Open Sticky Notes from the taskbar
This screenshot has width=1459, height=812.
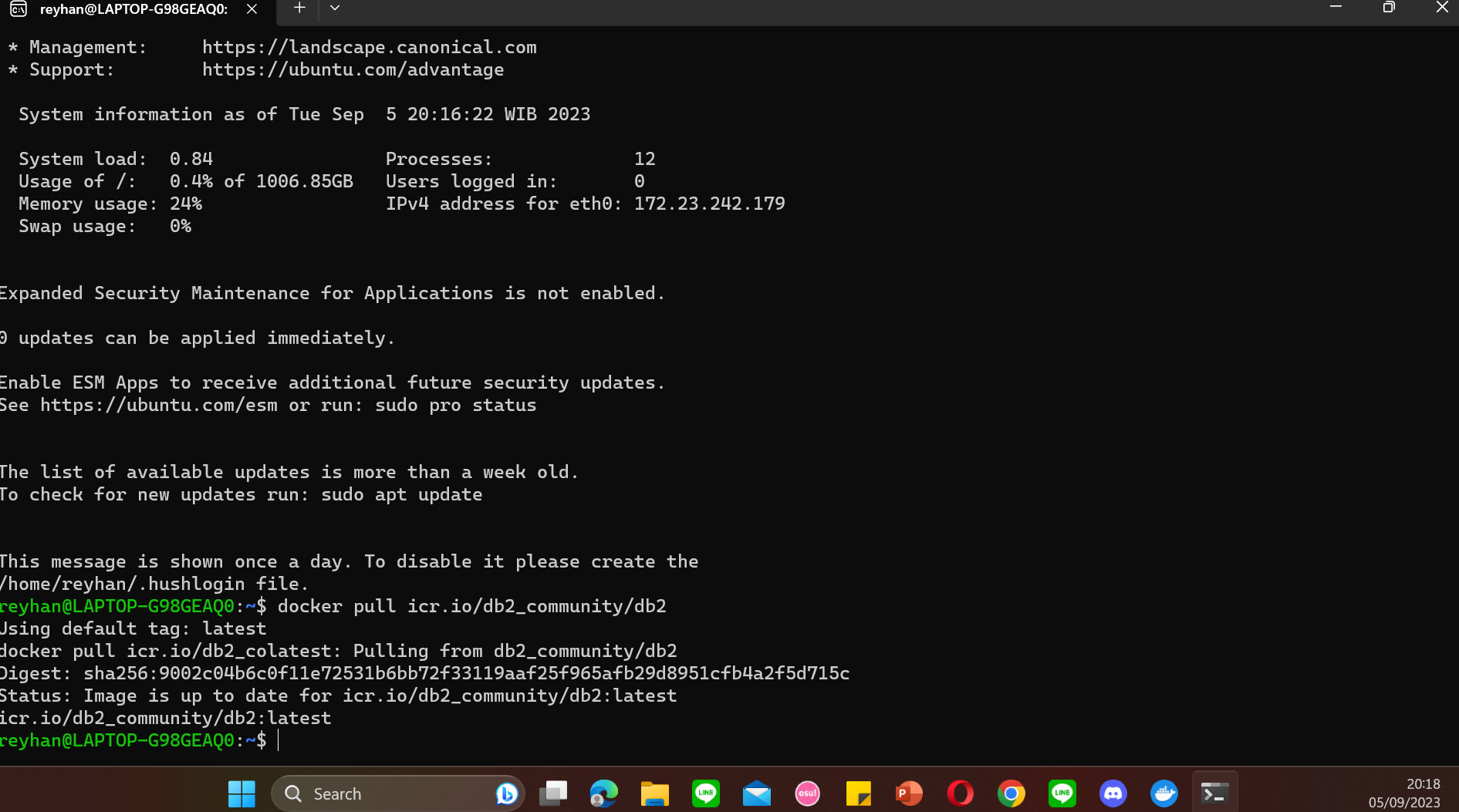(x=858, y=793)
